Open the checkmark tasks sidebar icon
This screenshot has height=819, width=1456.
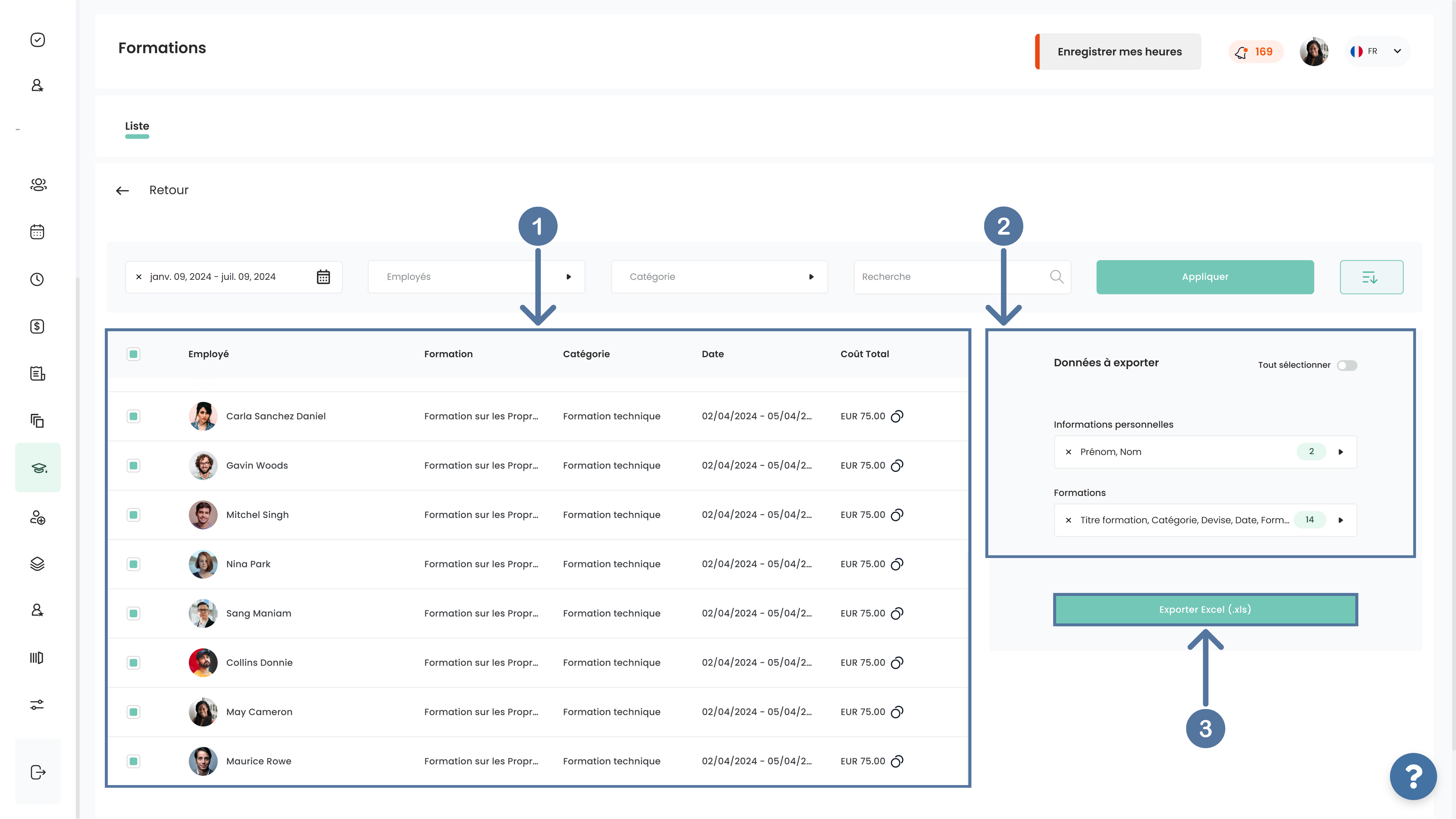pyautogui.click(x=37, y=40)
